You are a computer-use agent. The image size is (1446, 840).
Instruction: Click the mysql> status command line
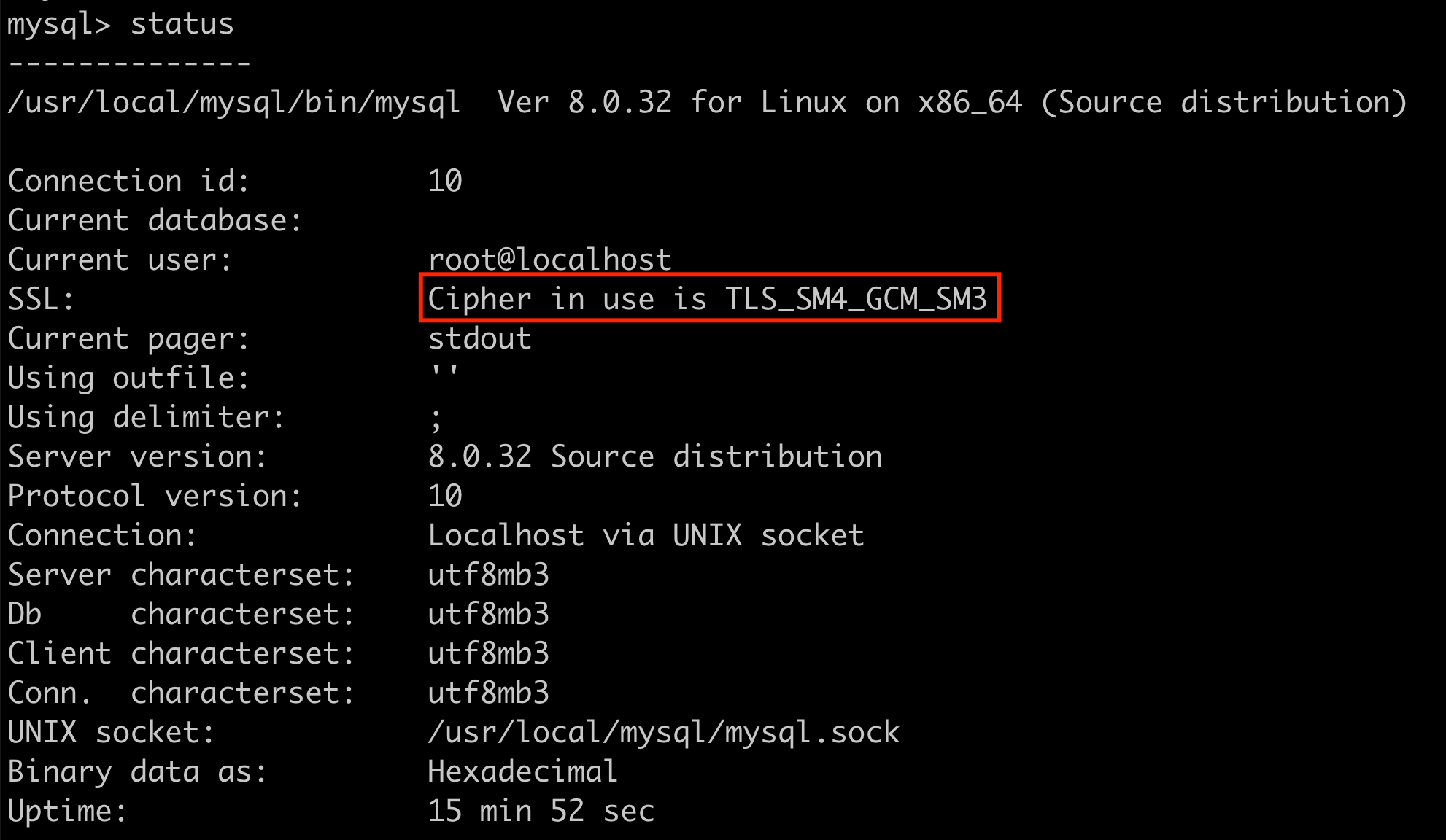pos(120,24)
